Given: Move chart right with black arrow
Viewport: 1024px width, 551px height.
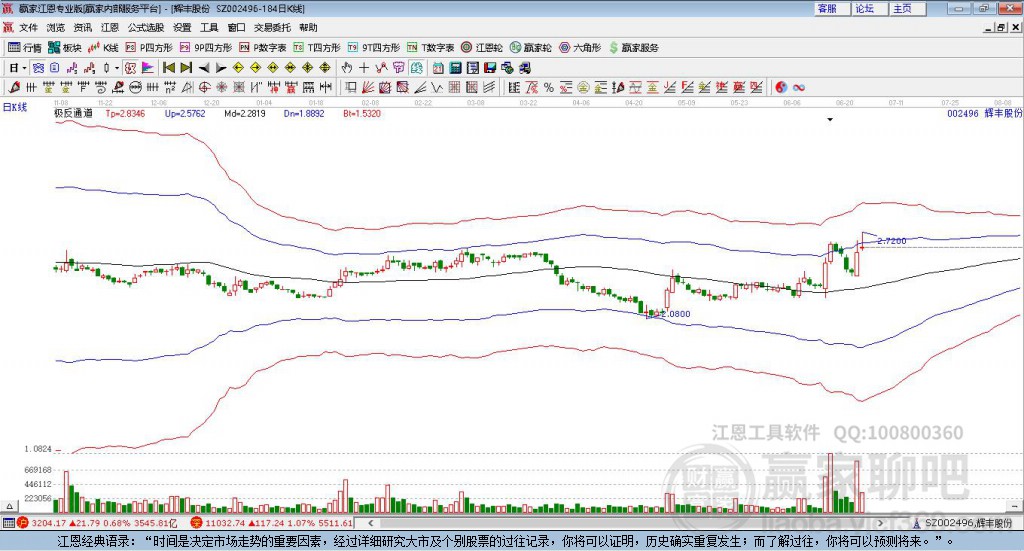Looking at the screenshot, I should coord(221,68).
